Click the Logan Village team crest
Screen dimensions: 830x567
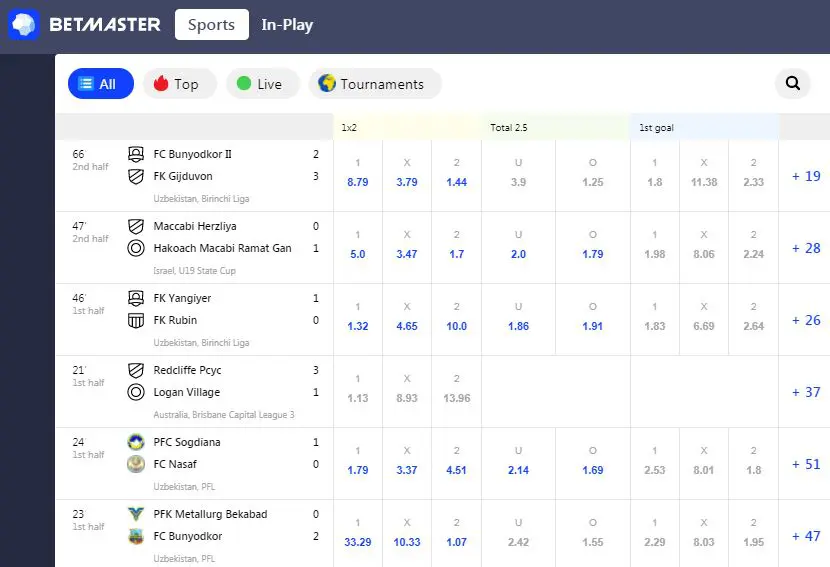[x=136, y=392]
